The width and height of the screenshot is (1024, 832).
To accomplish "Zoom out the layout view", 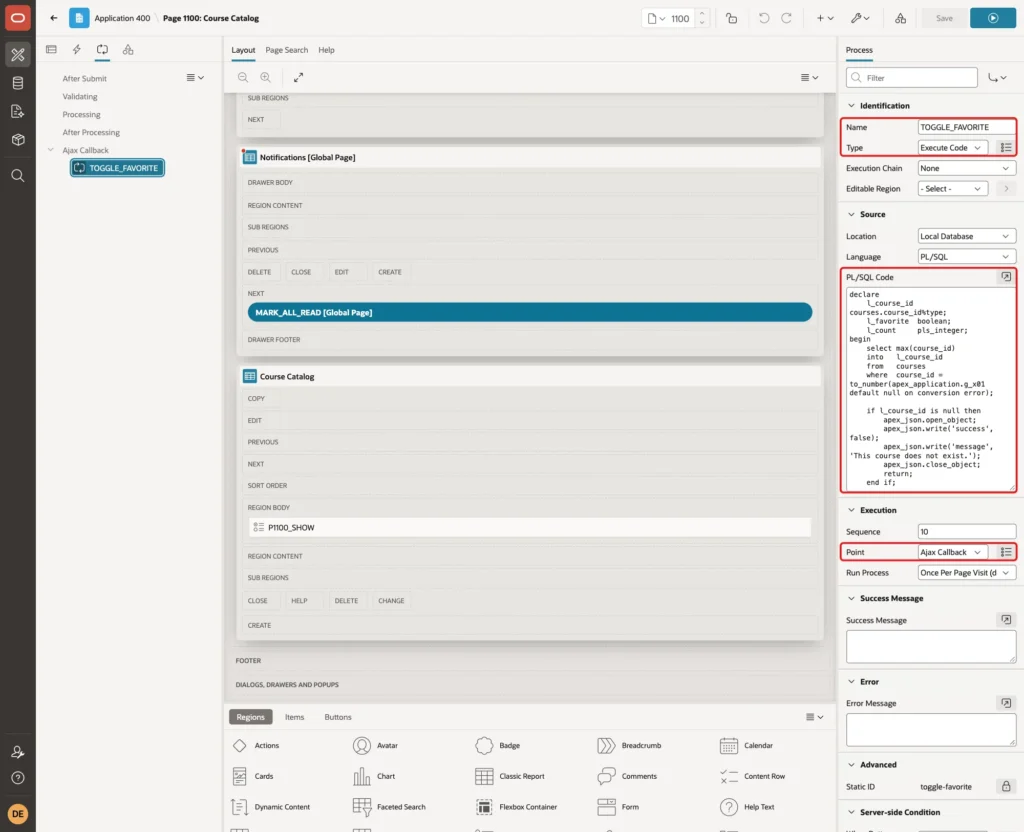I will pyautogui.click(x=243, y=78).
